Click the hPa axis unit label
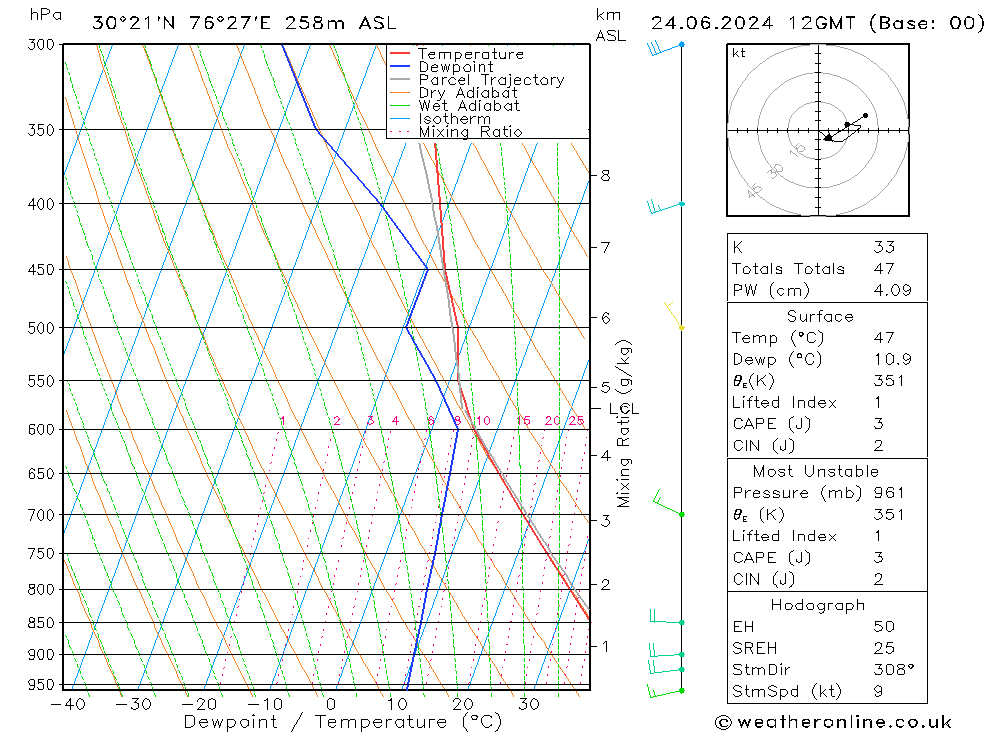This screenshot has height=733, width=1000. click(46, 15)
